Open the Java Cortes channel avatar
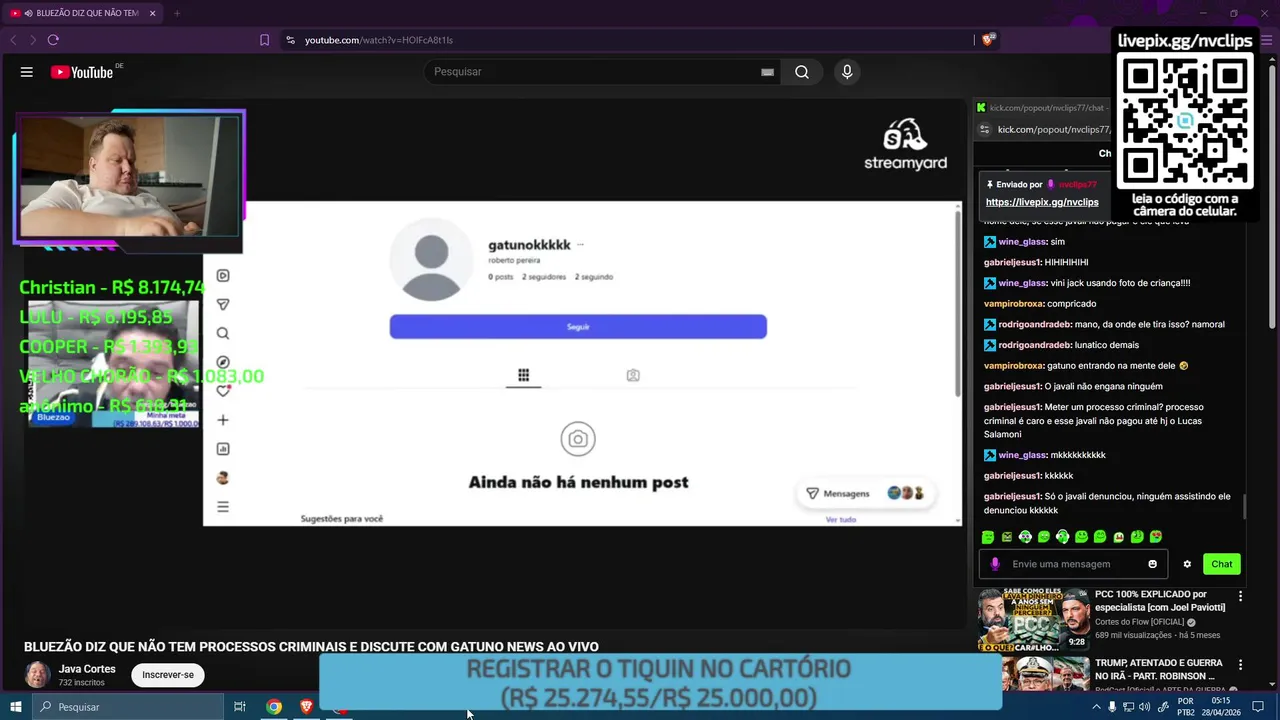1280x720 pixels. pyautogui.click(x=37, y=675)
